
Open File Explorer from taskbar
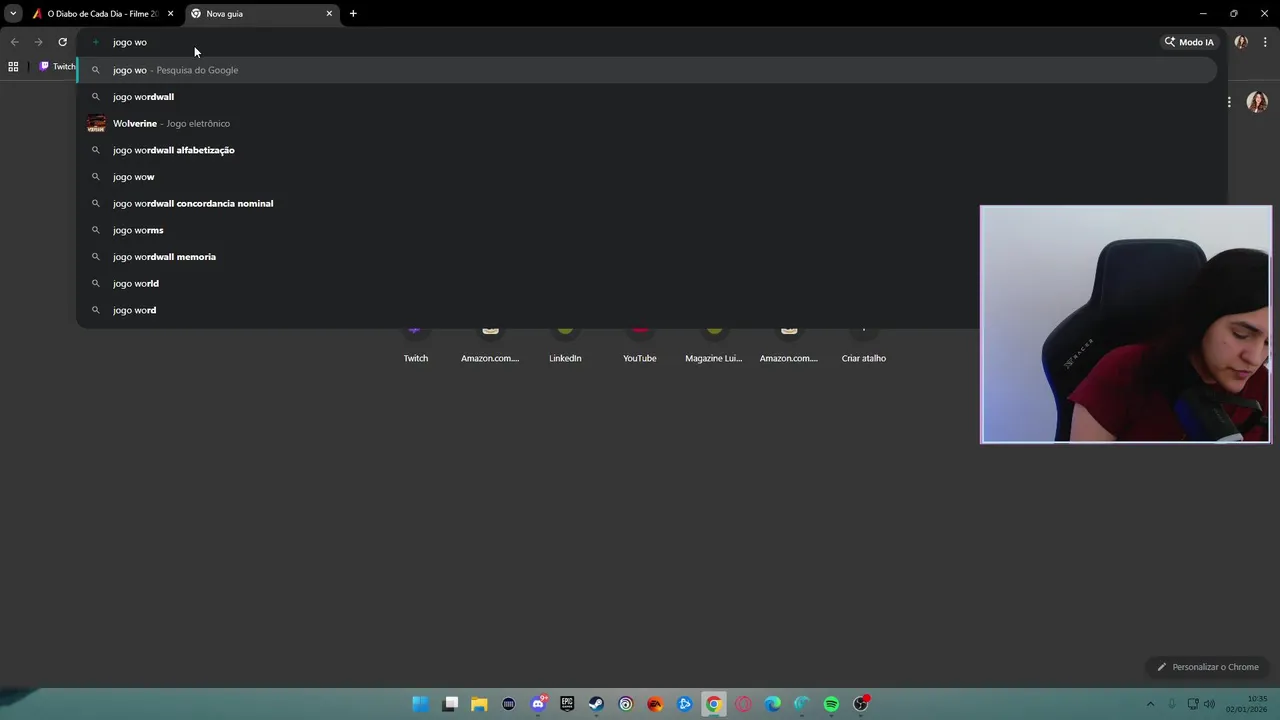pos(479,704)
